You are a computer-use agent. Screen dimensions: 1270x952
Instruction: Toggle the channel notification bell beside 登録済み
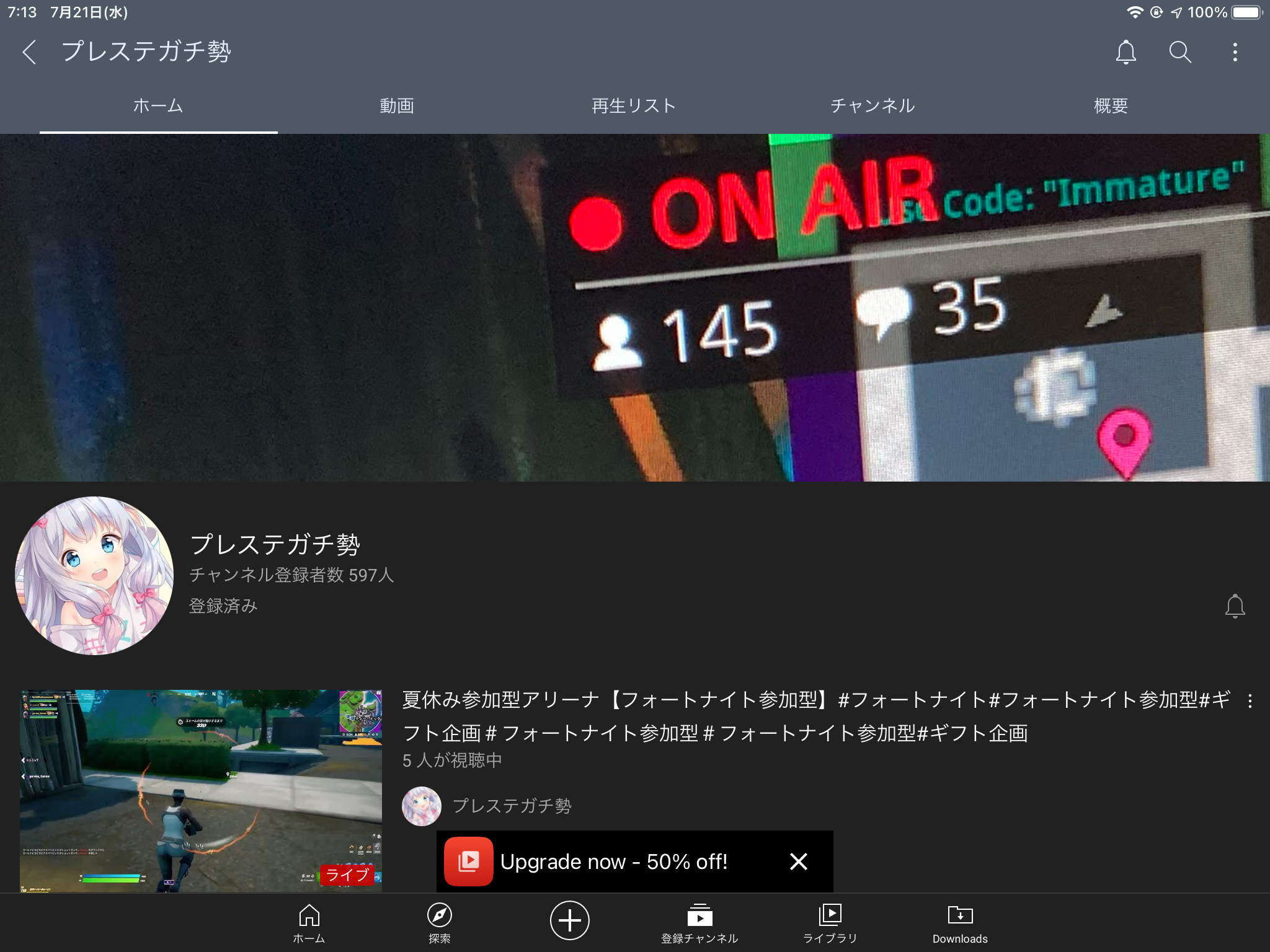tap(1235, 606)
